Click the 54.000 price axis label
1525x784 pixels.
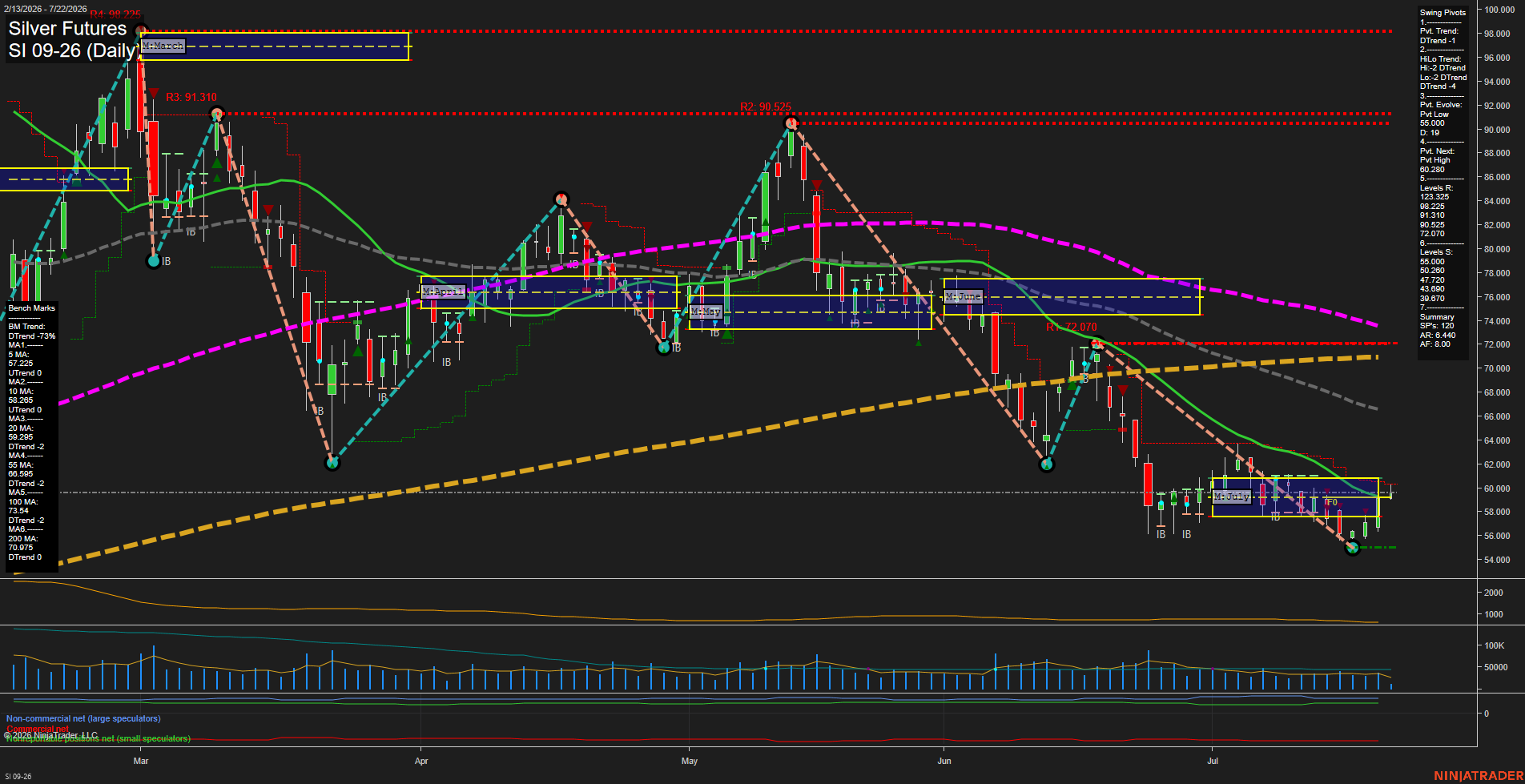(x=1498, y=560)
